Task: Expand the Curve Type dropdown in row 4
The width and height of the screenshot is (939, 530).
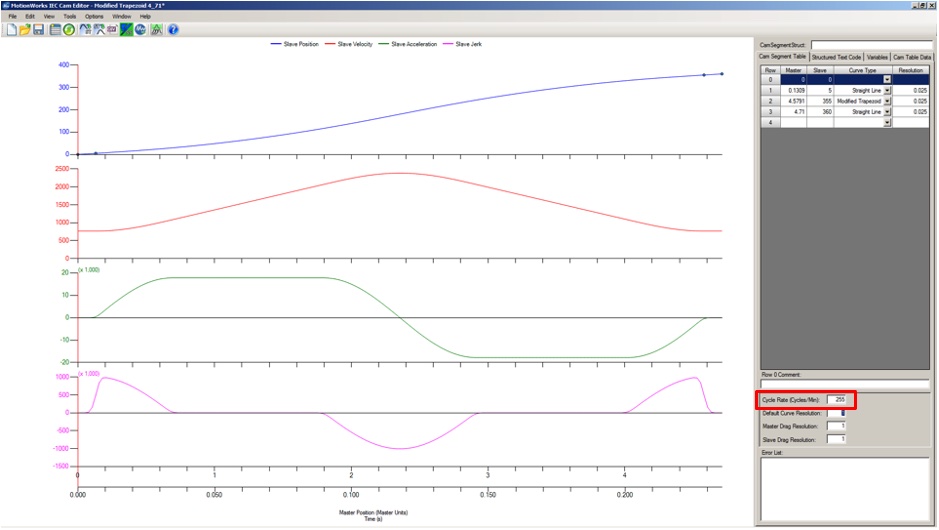Action: pos(887,123)
